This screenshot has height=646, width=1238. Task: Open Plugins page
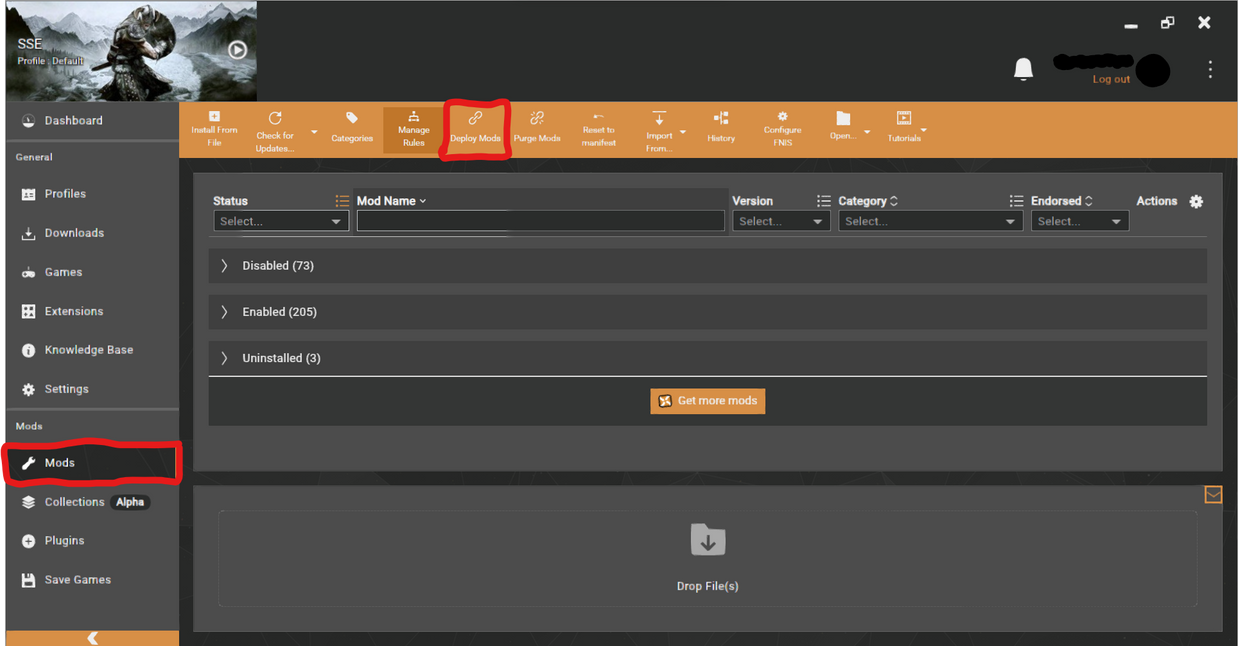tap(92, 541)
